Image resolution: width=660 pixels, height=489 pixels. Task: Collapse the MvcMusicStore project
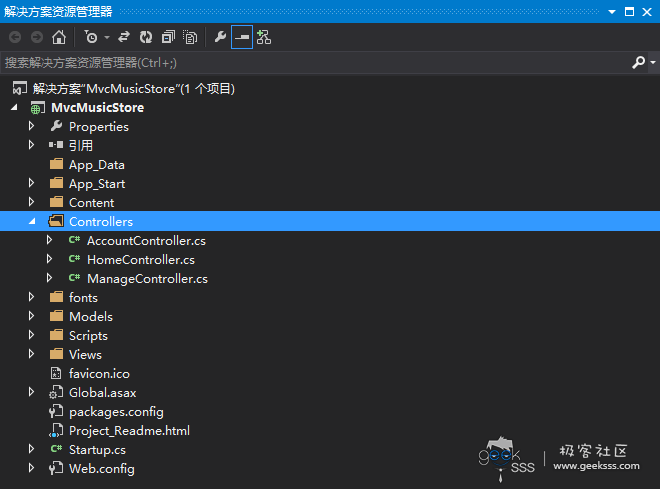point(14,107)
